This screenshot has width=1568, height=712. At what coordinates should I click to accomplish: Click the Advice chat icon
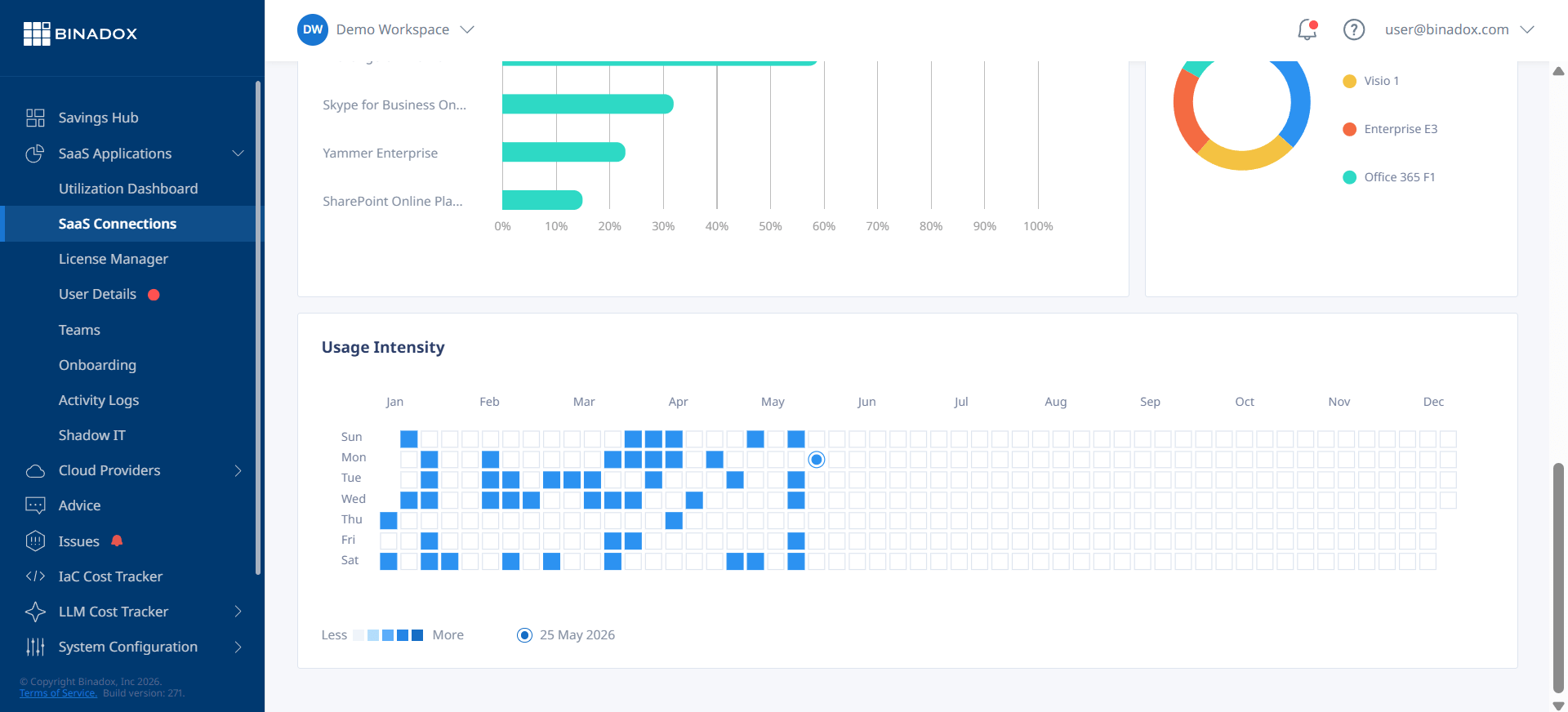[35, 505]
